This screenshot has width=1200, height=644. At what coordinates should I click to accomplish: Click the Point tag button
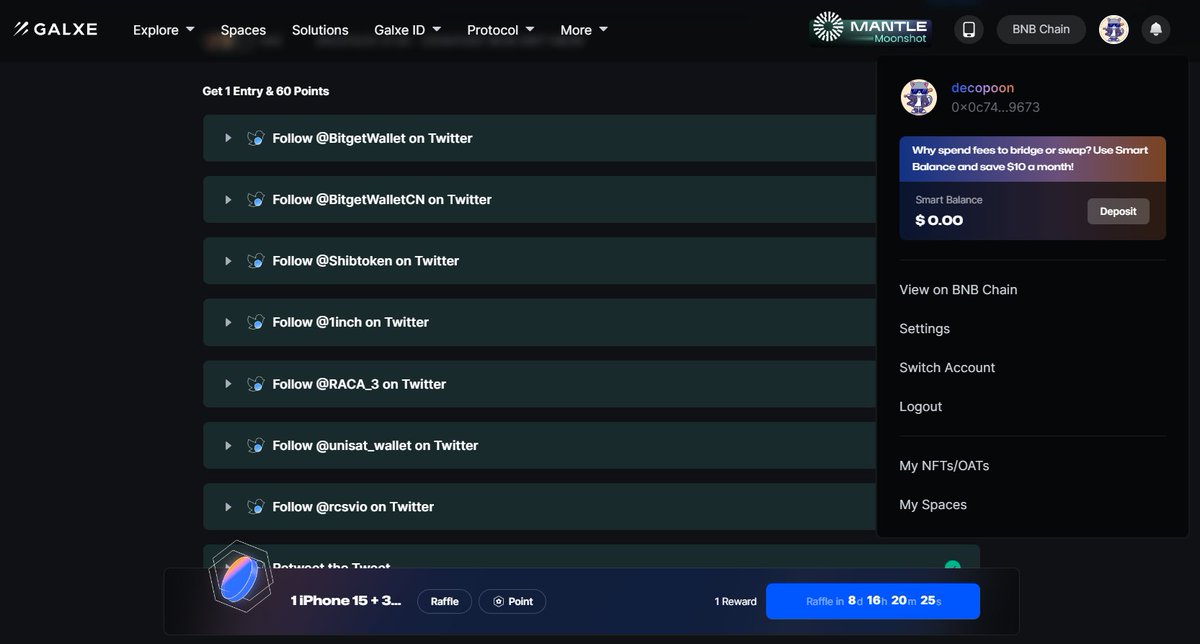tap(512, 602)
